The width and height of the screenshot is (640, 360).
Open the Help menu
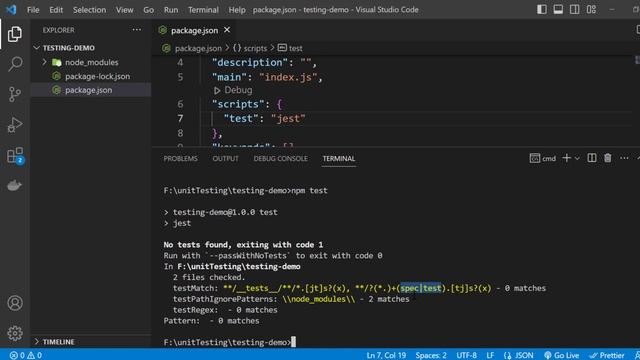tap(237, 10)
